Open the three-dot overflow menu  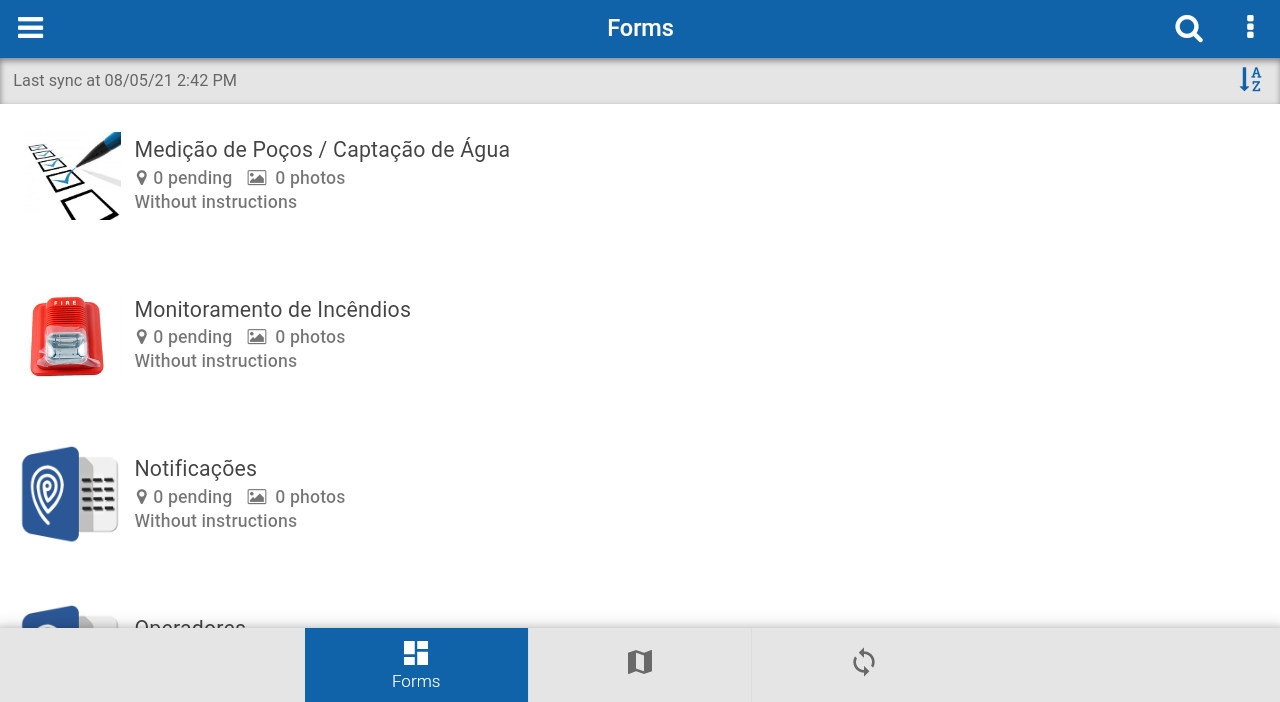coord(1250,27)
